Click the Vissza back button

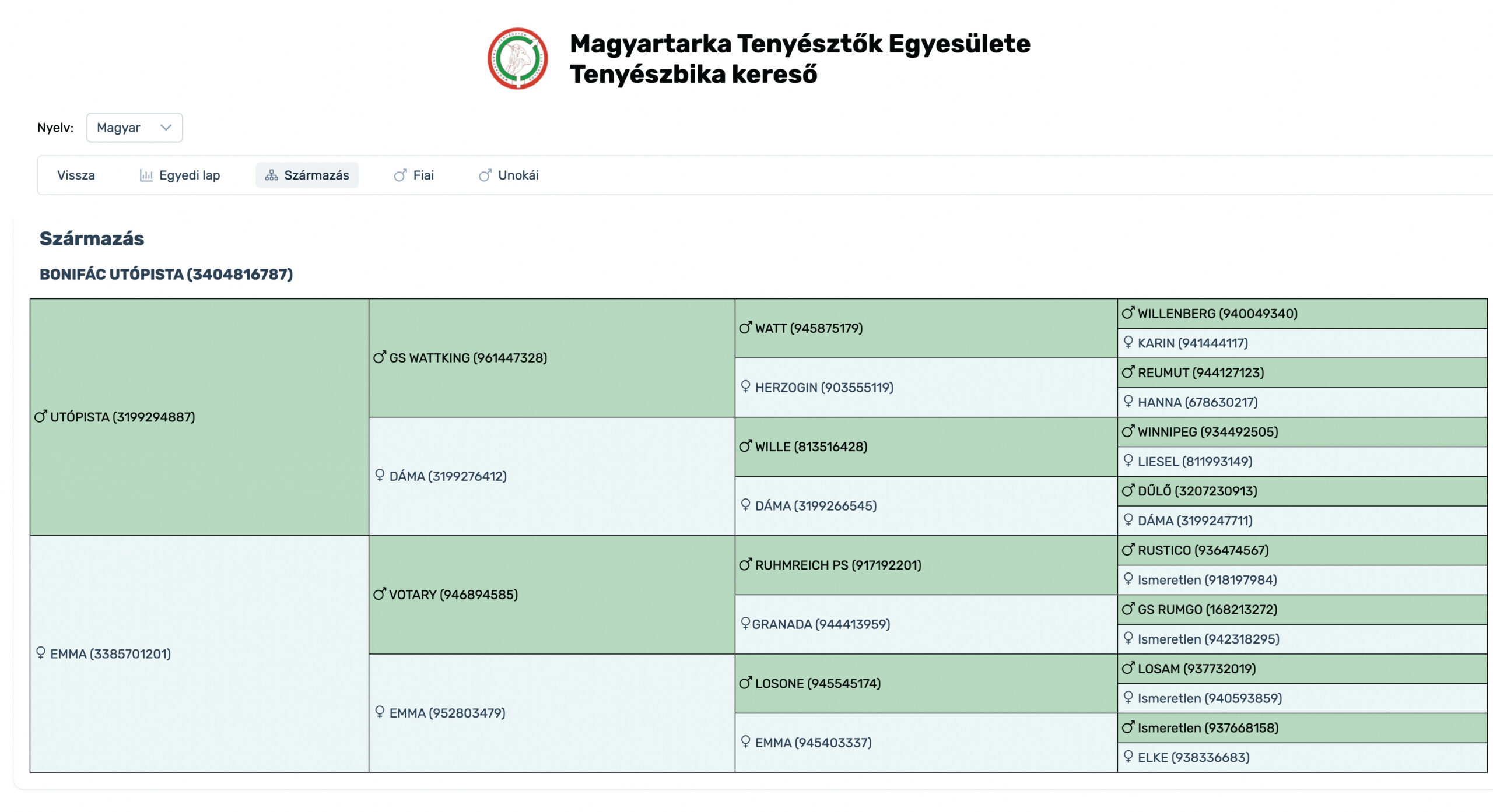tap(76, 175)
